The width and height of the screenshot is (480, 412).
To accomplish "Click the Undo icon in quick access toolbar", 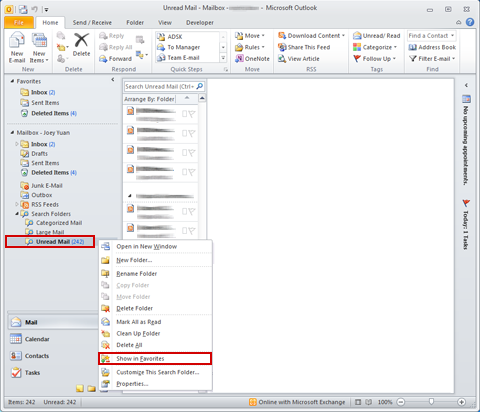I will pyautogui.click(x=34, y=9).
